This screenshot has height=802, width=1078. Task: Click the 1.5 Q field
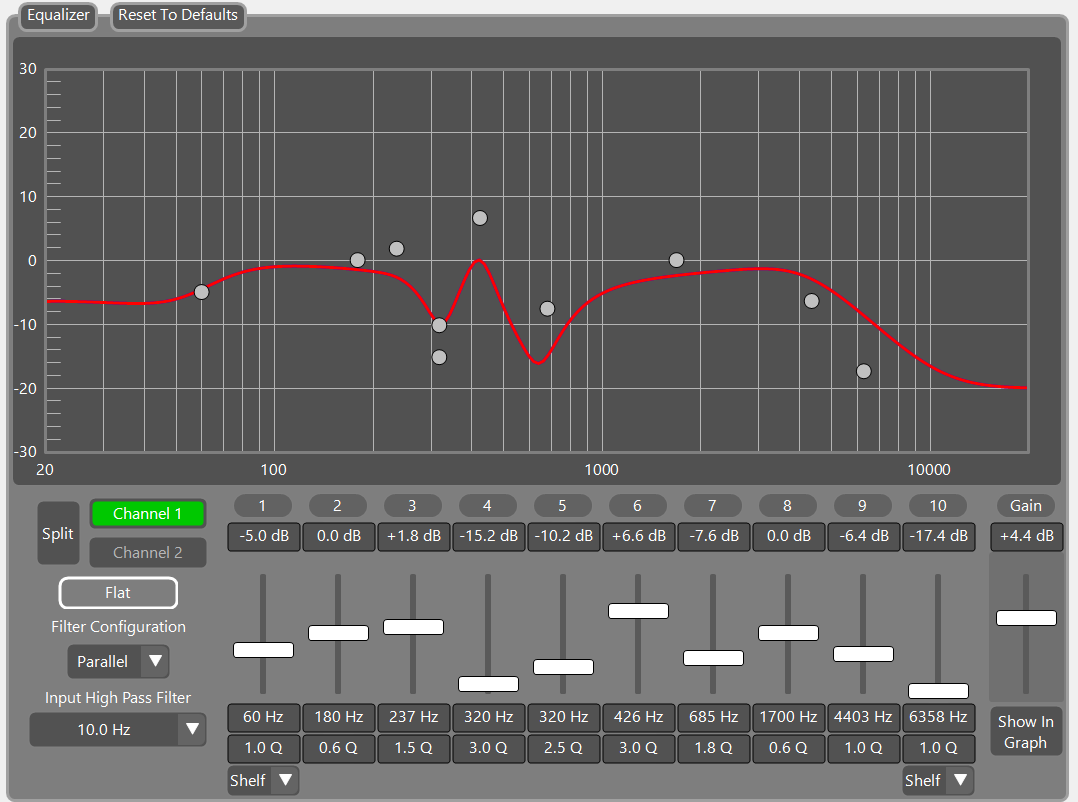coord(414,748)
